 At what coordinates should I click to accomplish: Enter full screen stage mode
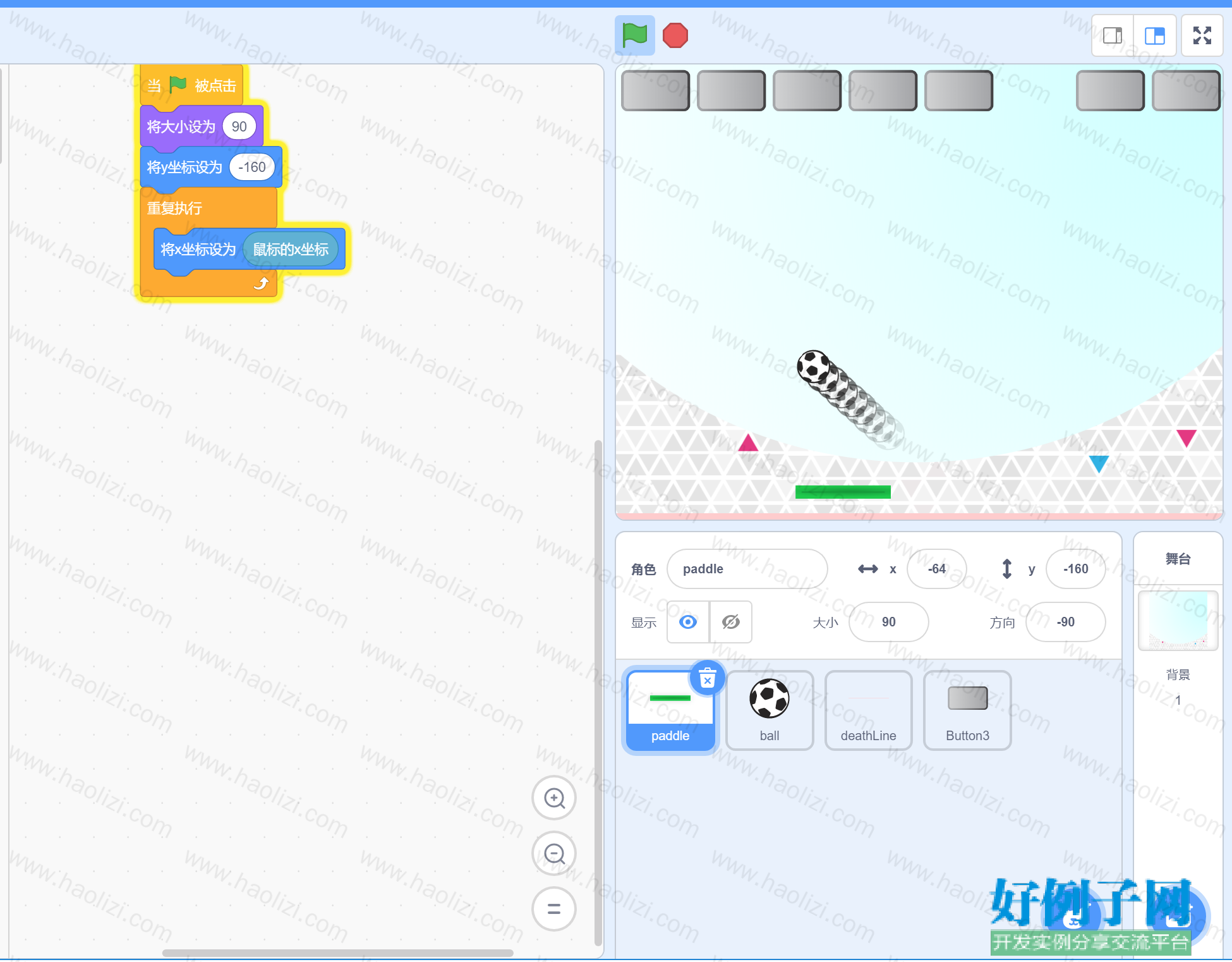tap(1202, 35)
